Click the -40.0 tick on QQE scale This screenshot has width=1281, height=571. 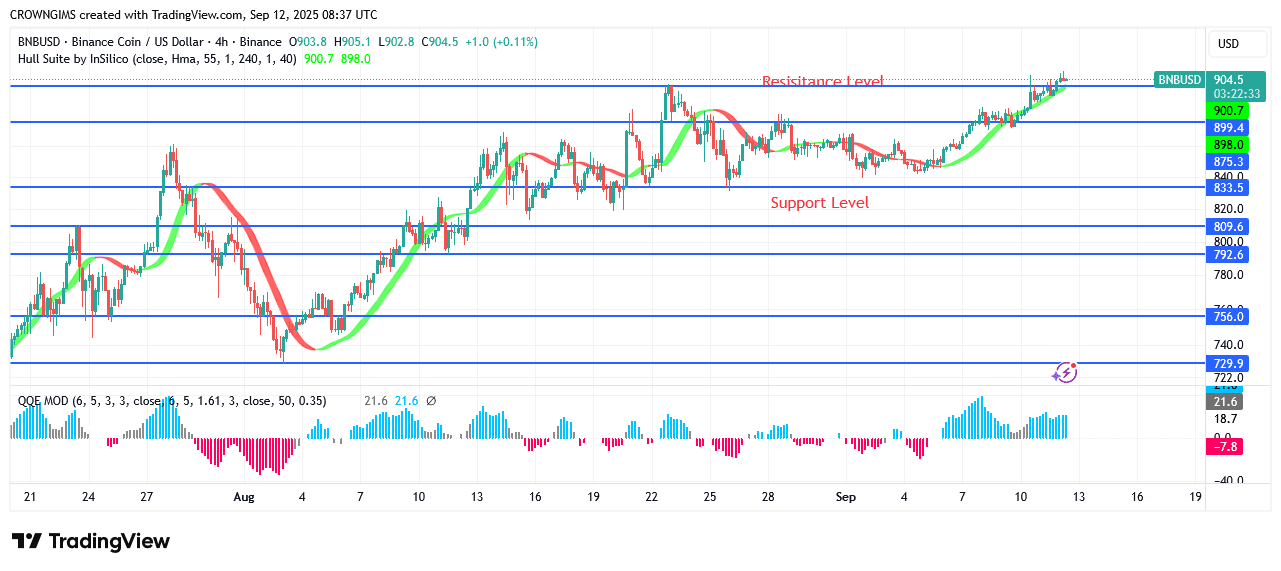tap(1228, 480)
